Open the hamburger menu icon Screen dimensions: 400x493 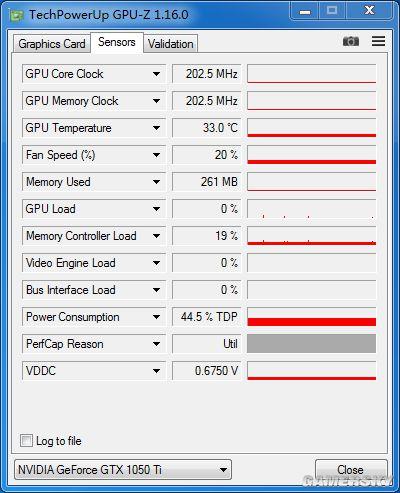(378, 41)
